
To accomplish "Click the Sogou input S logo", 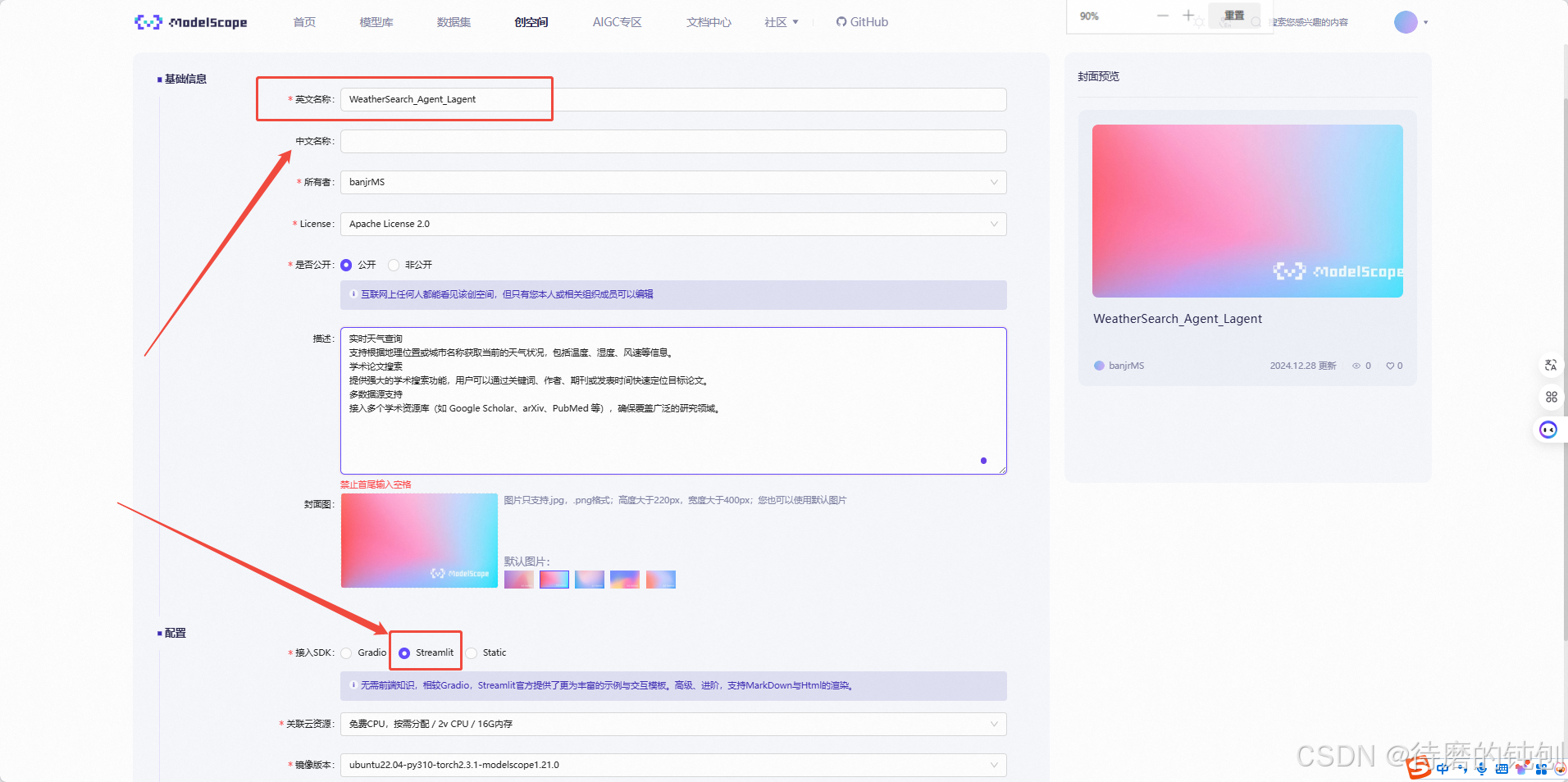I will [1419, 768].
